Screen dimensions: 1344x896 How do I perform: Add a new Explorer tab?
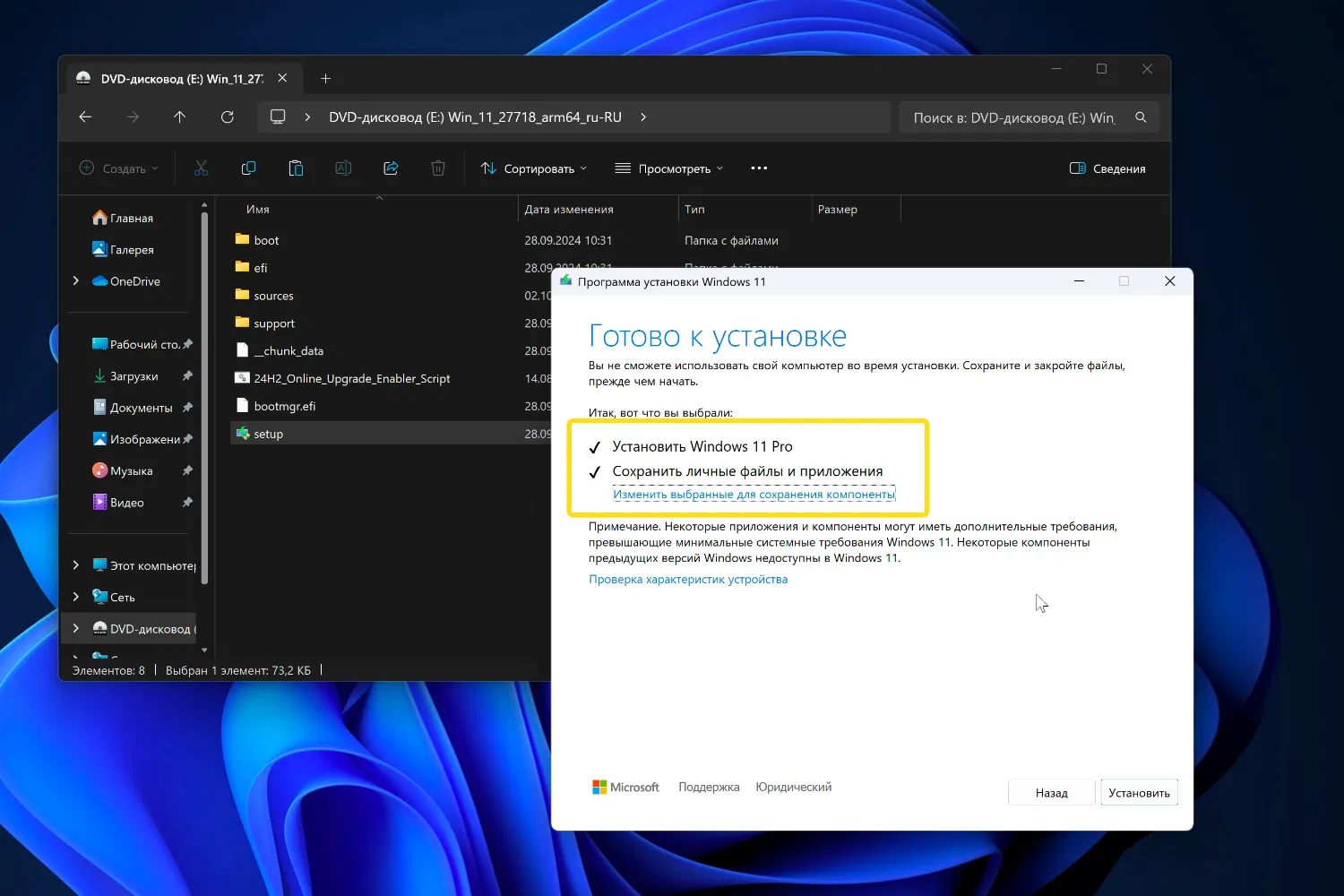pos(326,79)
